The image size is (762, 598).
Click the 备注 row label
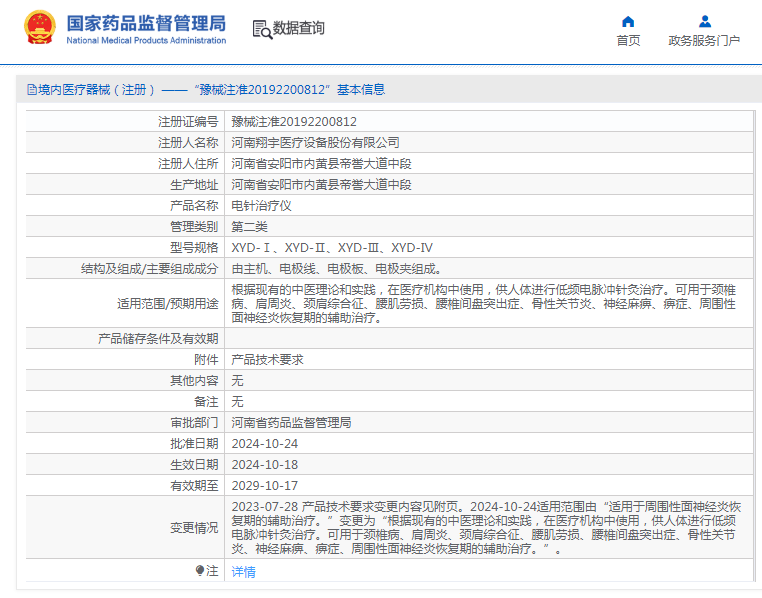pos(206,402)
